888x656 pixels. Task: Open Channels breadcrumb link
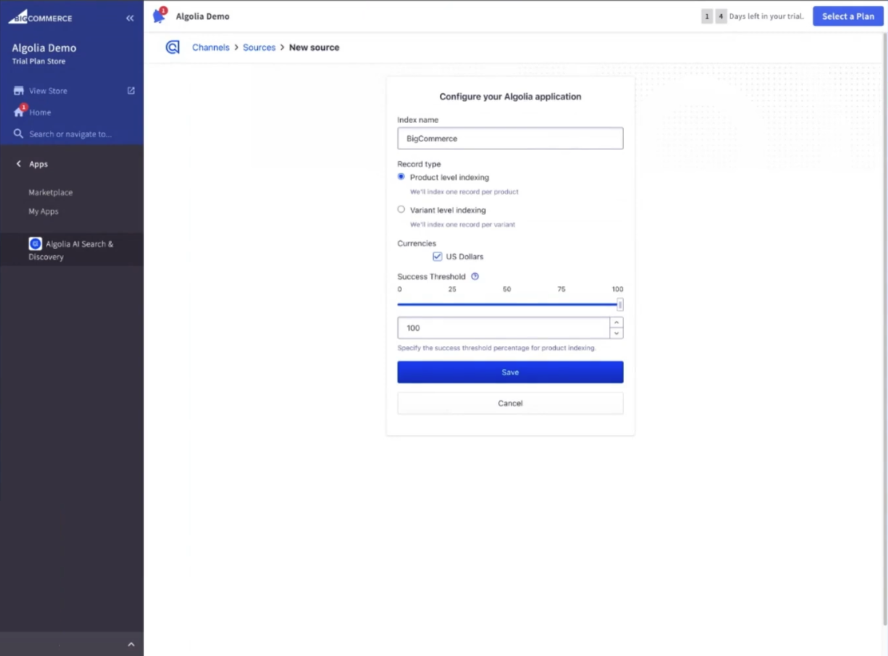211,48
